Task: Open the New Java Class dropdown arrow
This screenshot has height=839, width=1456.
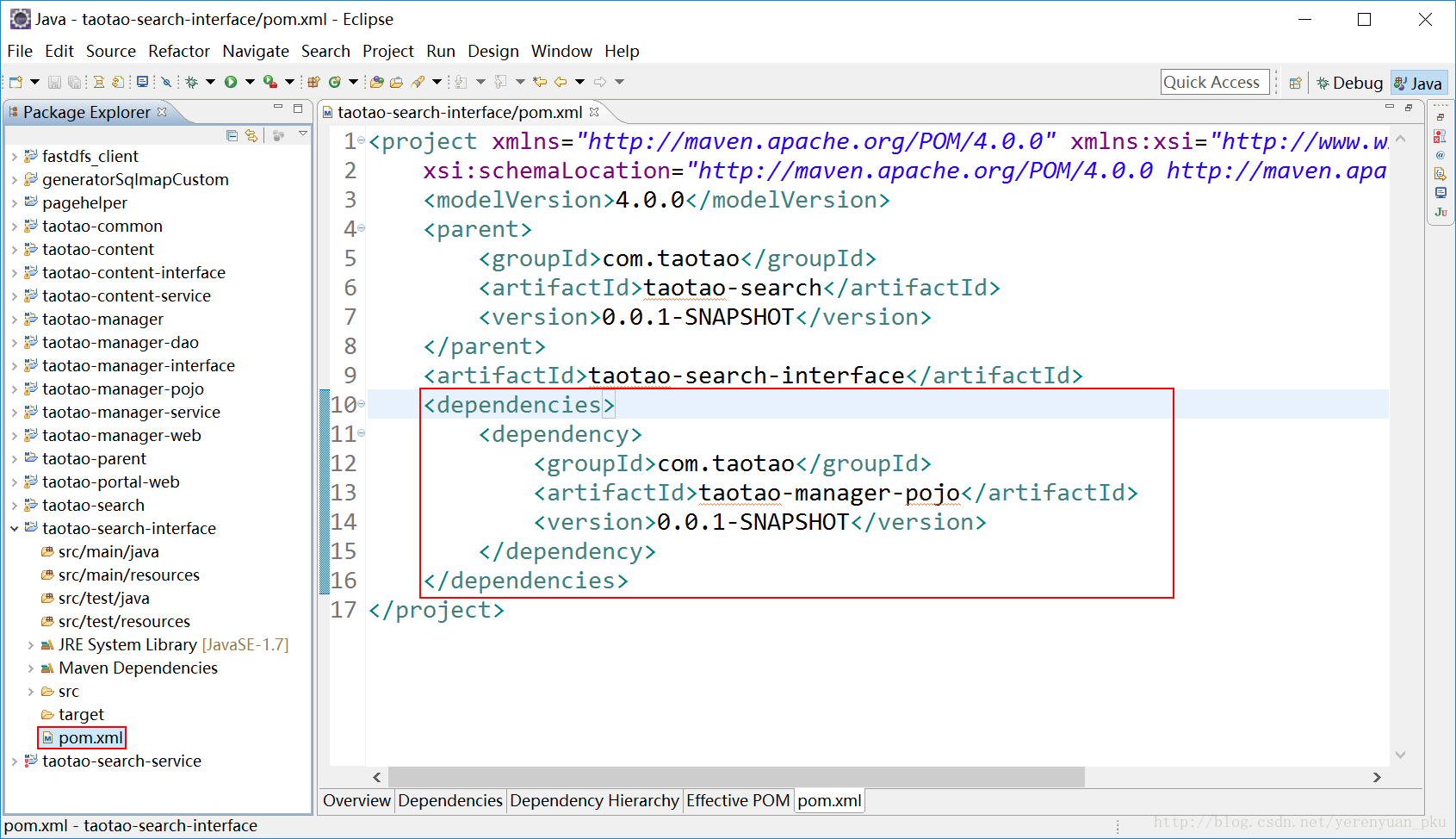Action: pos(353,82)
